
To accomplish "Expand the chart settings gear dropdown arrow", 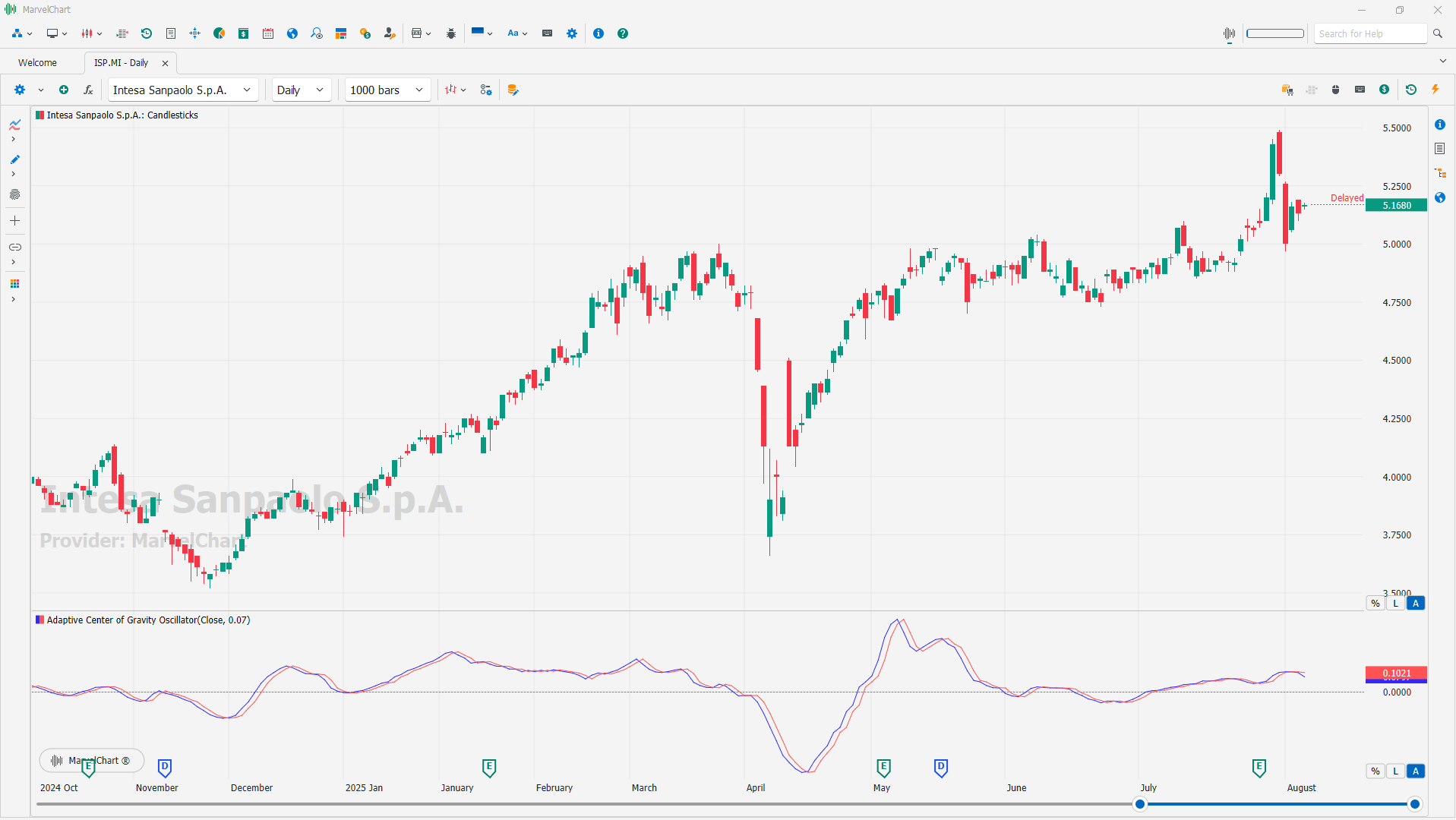I will click(x=41, y=90).
